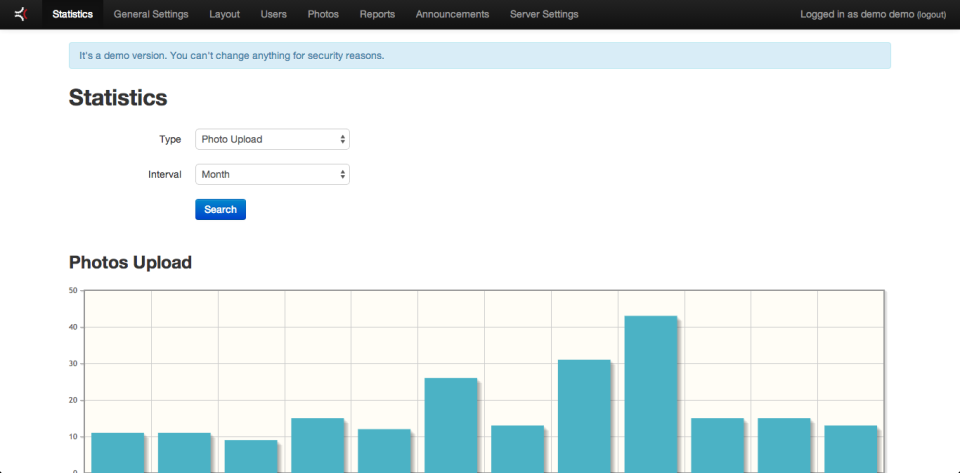
Task: Select the chart bar at value 31
Action: coord(584,416)
